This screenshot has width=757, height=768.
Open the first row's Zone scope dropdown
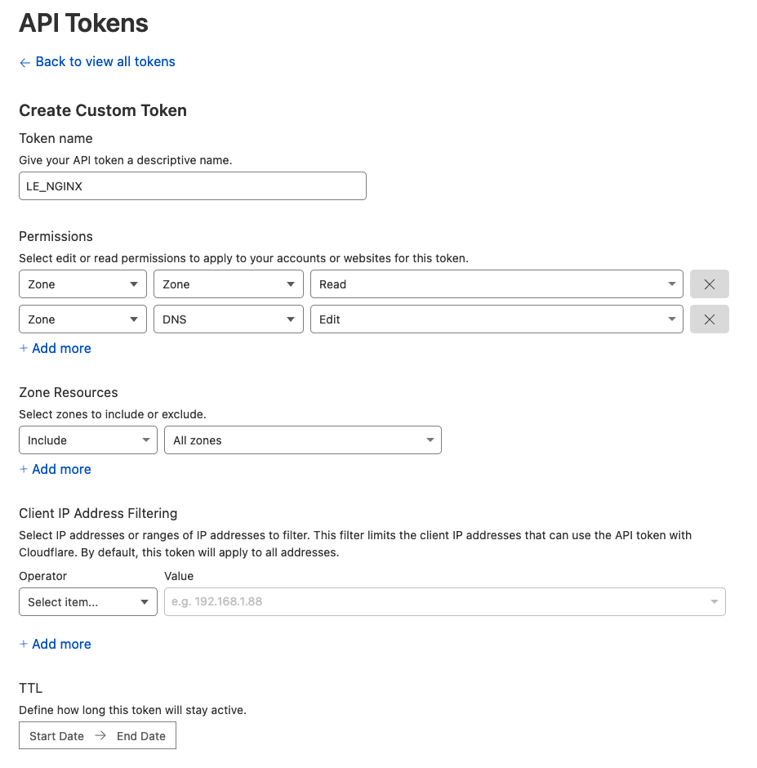click(x=83, y=284)
